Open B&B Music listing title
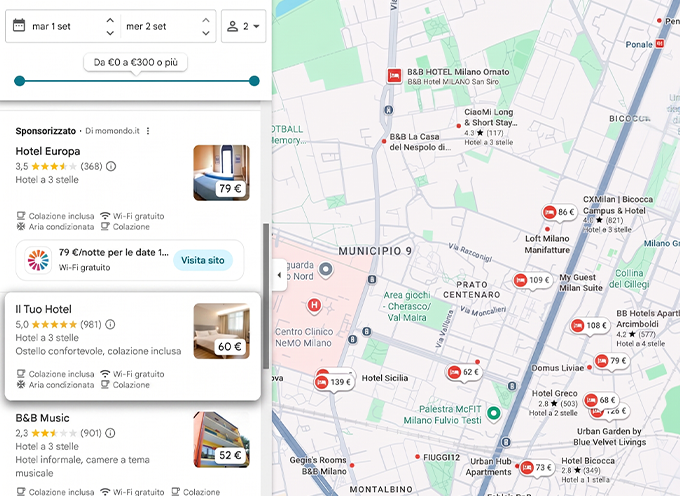Viewport: 680px width, 496px height. (42, 418)
